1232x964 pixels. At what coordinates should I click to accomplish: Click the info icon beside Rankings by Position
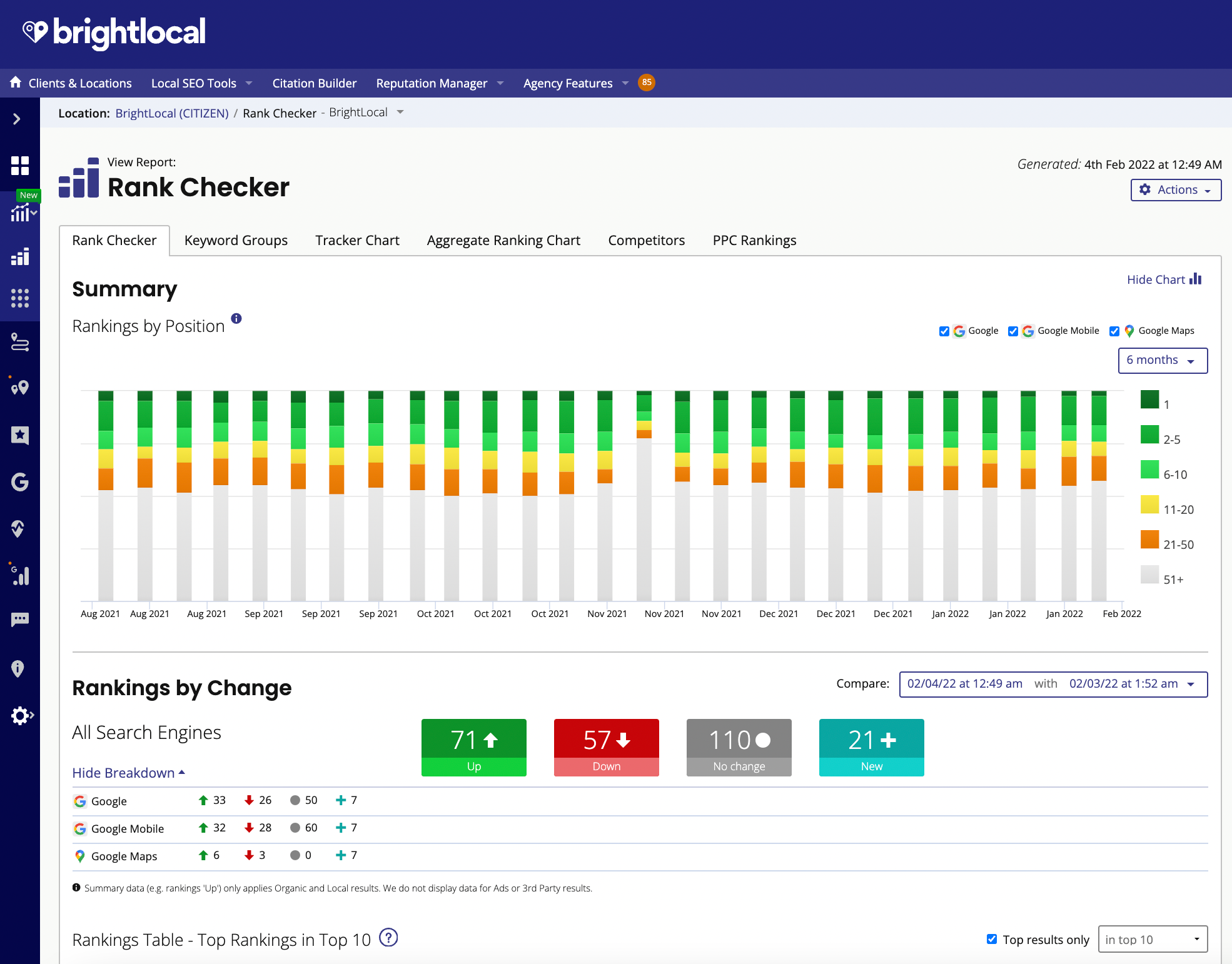click(236, 319)
